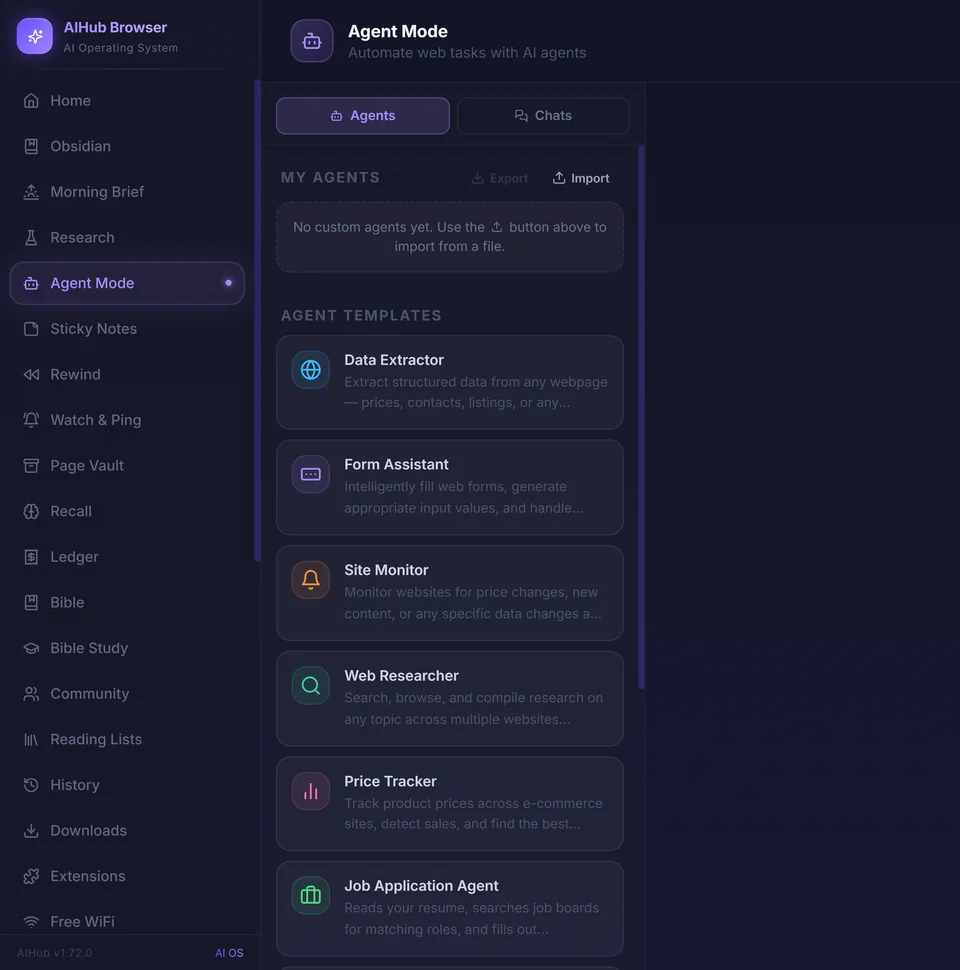
Task: Click the Job Application Agent briefcase icon
Action: click(311, 895)
